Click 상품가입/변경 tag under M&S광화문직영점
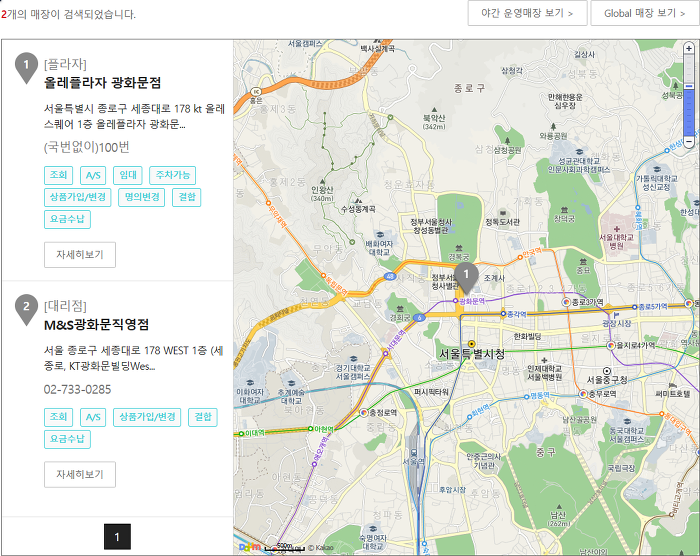 coord(147,417)
